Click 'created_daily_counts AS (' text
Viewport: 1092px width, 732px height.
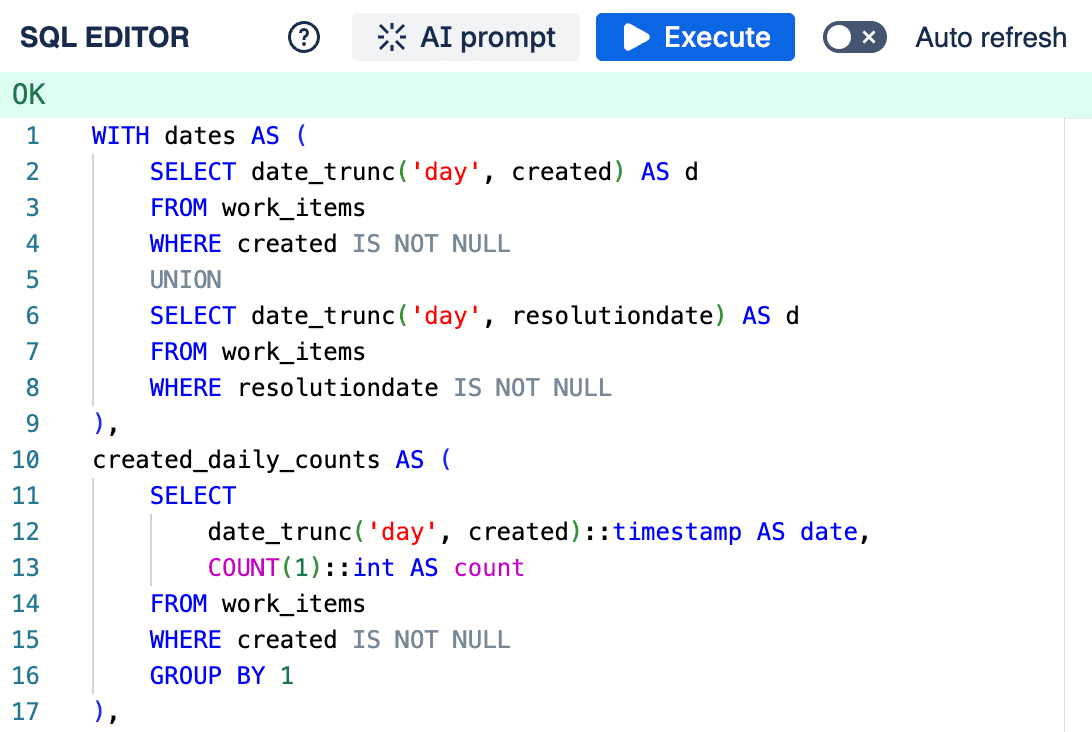point(272,460)
